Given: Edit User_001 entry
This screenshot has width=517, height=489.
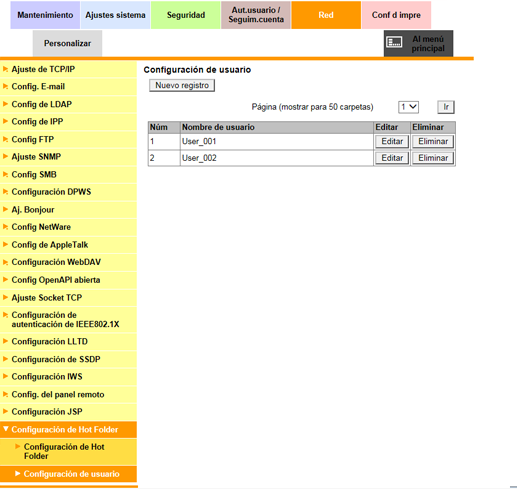Looking at the screenshot, I should point(392,142).
